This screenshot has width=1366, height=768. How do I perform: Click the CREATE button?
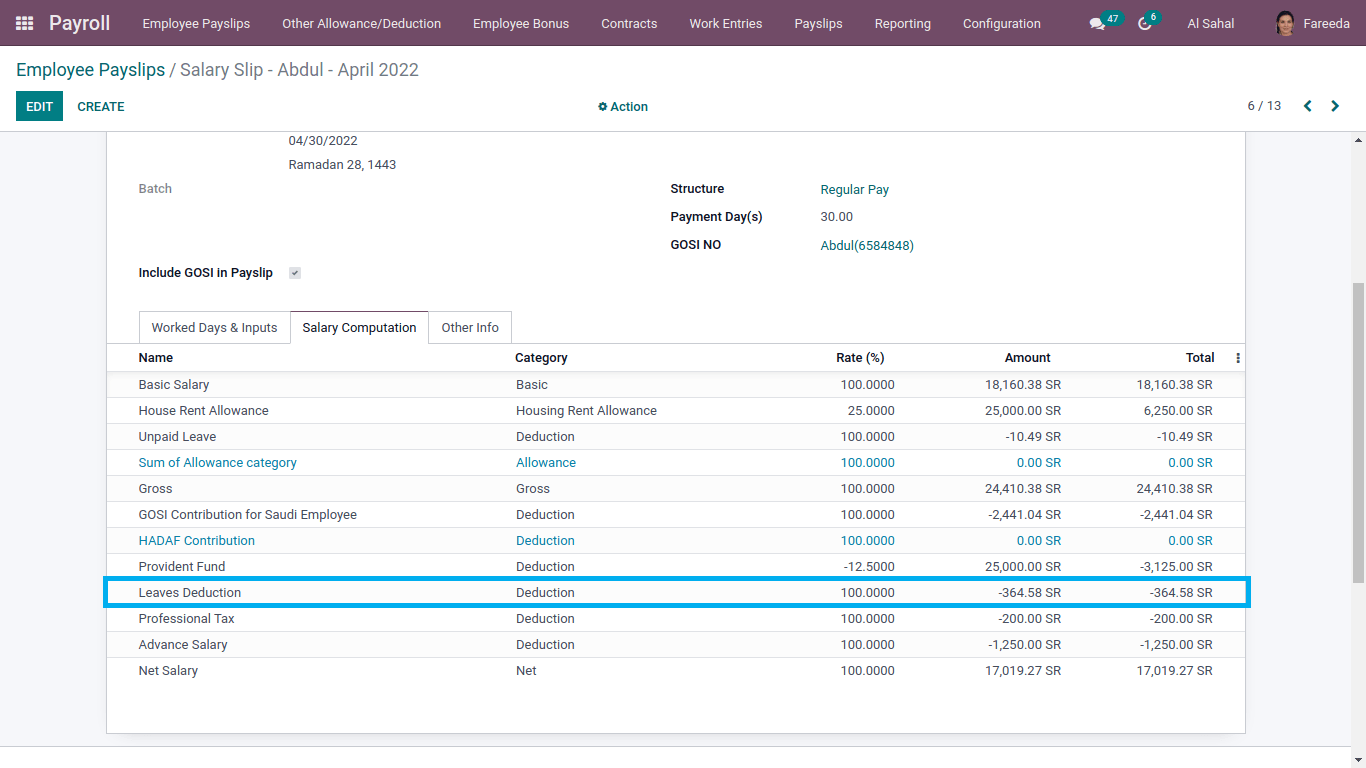pyautogui.click(x=101, y=106)
